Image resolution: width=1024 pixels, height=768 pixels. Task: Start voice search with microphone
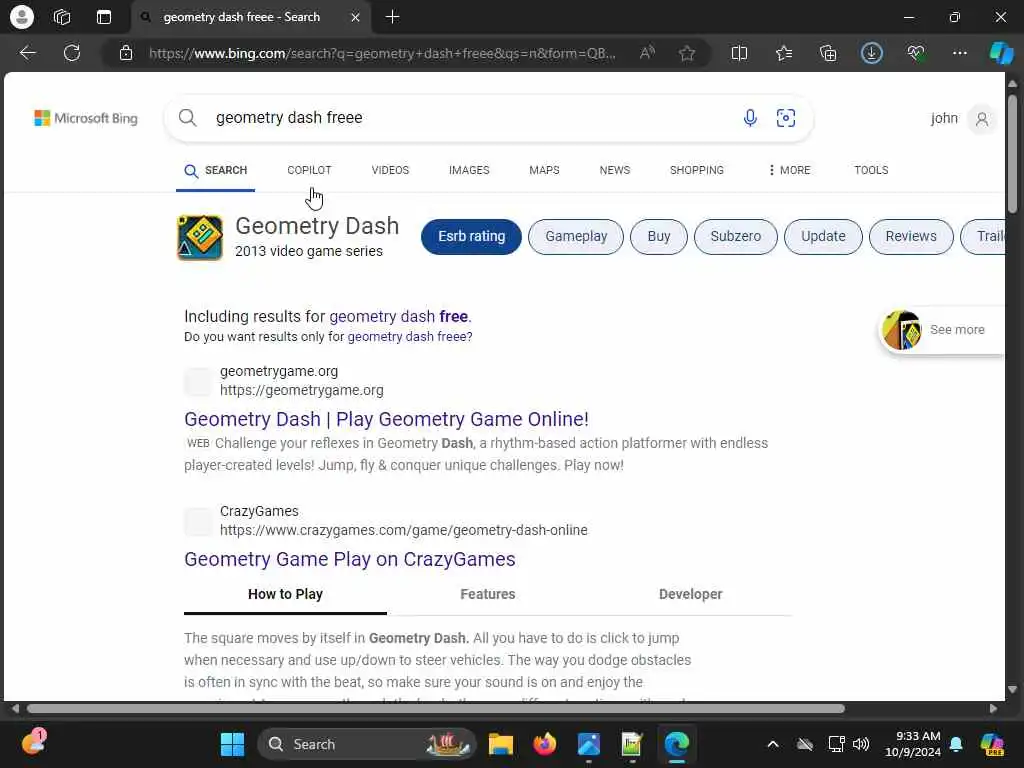tap(750, 118)
